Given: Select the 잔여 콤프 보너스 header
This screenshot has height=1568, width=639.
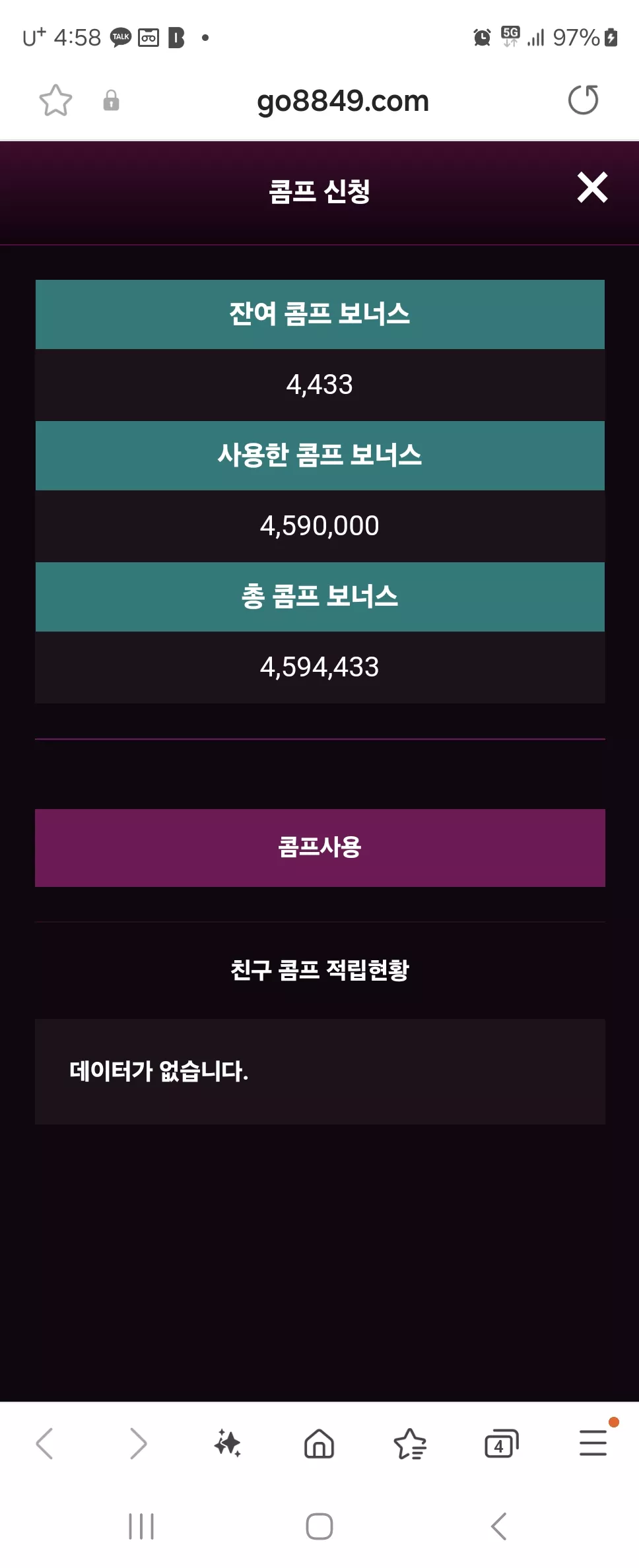Looking at the screenshot, I should [x=320, y=314].
